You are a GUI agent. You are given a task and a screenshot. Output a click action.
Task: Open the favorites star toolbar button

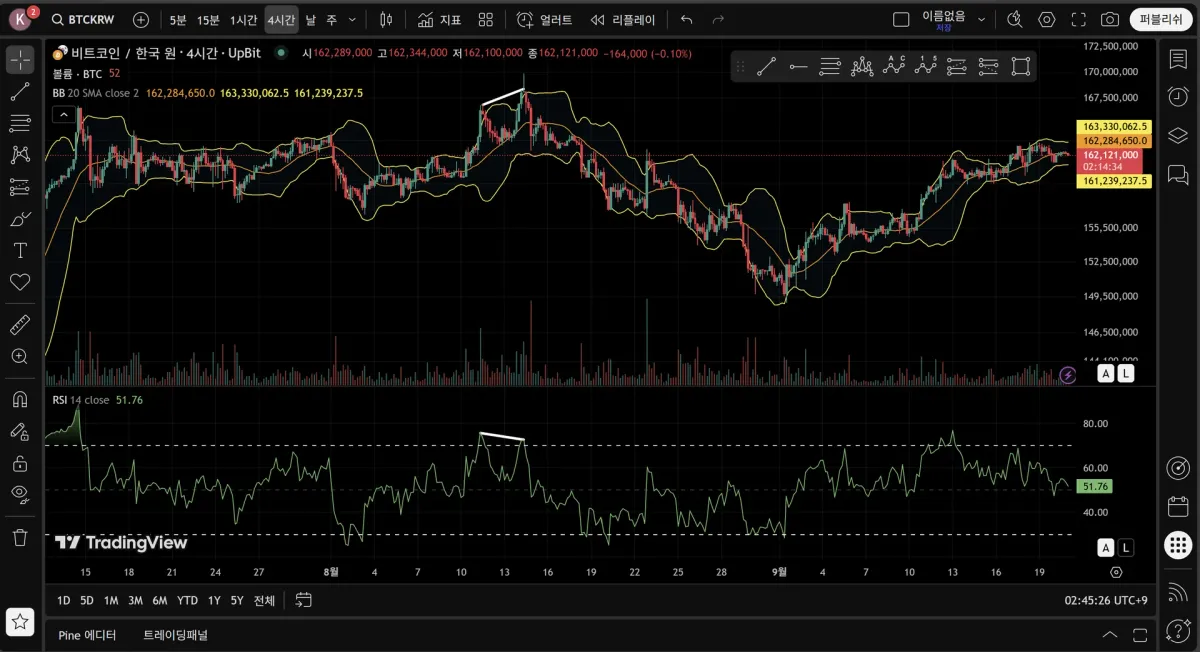(20, 621)
